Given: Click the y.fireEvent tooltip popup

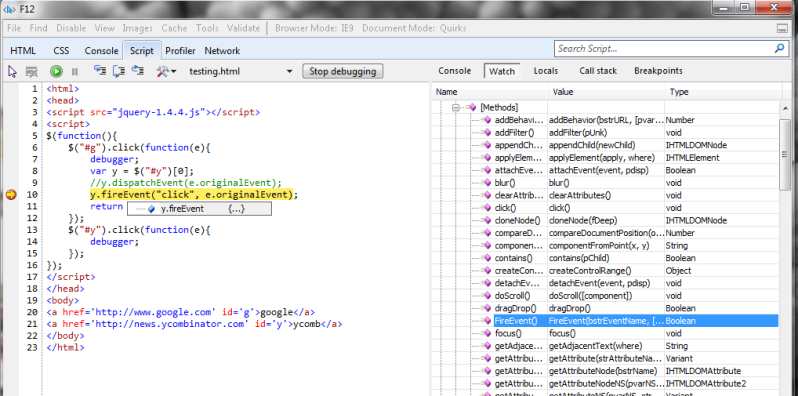Looking at the screenshot, I should (x=199, y=209).
